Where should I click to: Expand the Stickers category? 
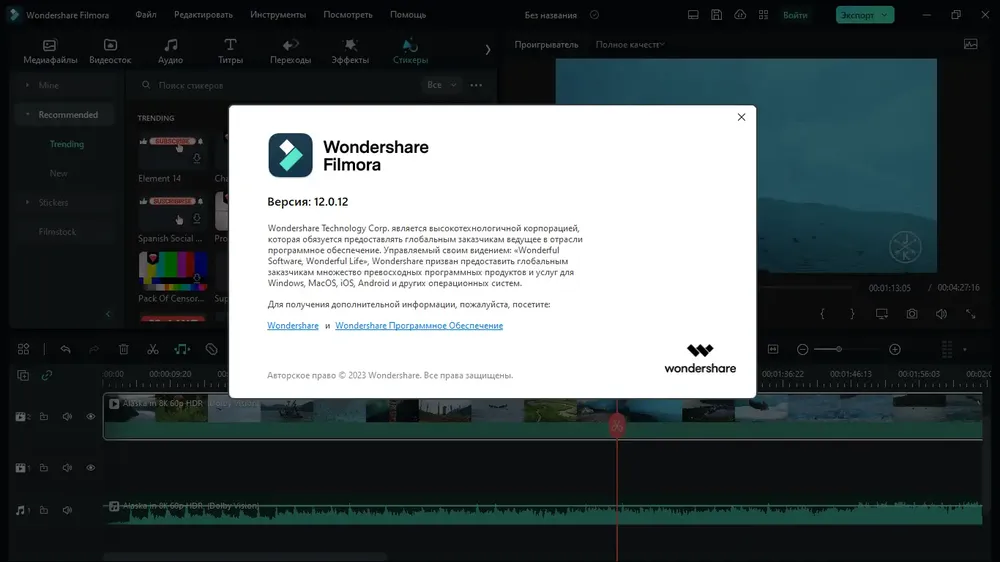click(27, 202)
